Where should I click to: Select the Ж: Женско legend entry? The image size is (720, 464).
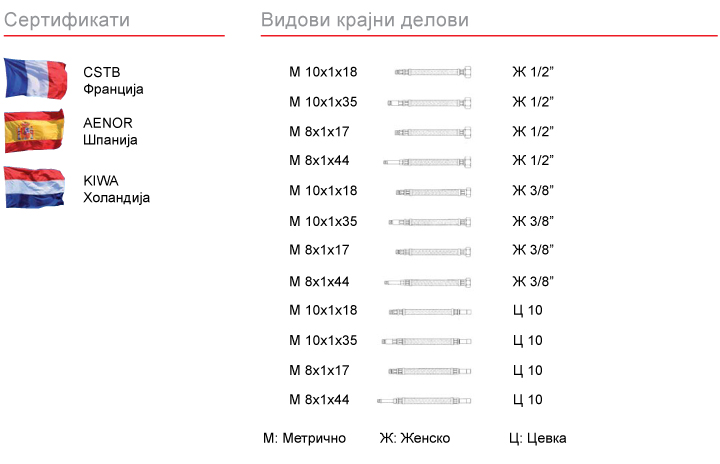414,438
